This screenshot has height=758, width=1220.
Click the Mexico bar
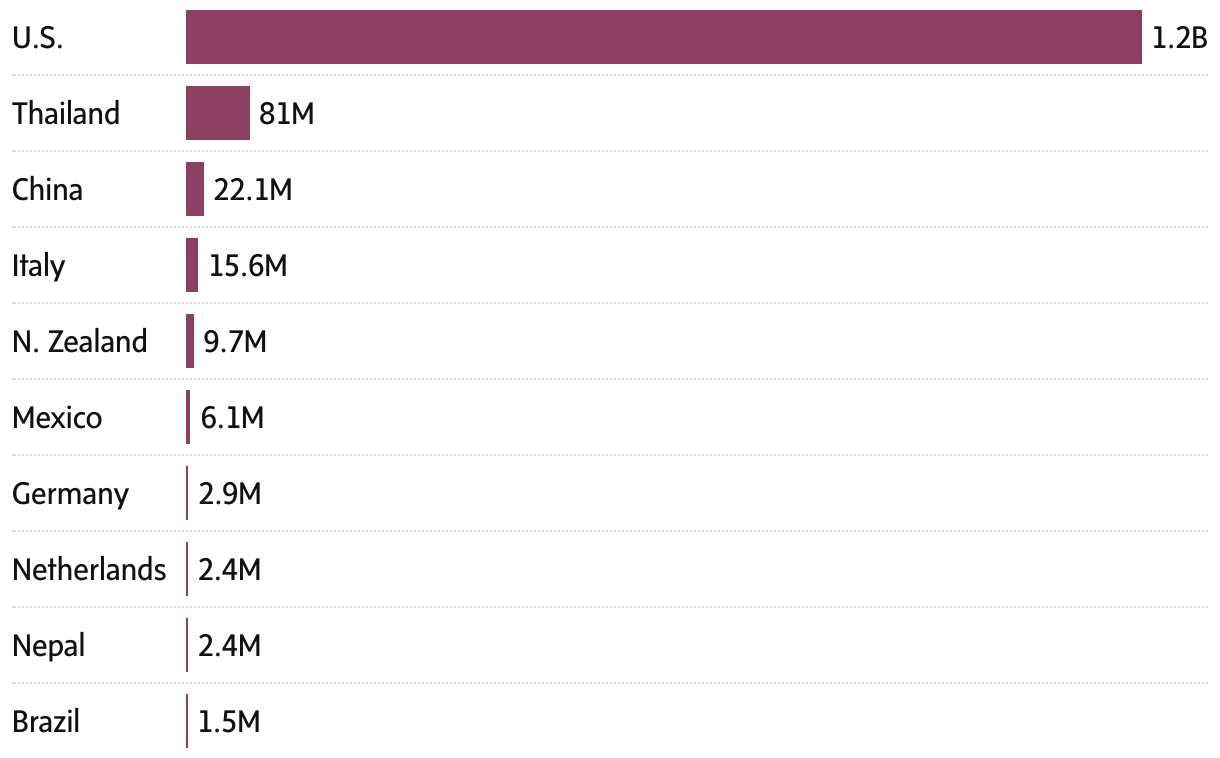[x=188, y=417]
